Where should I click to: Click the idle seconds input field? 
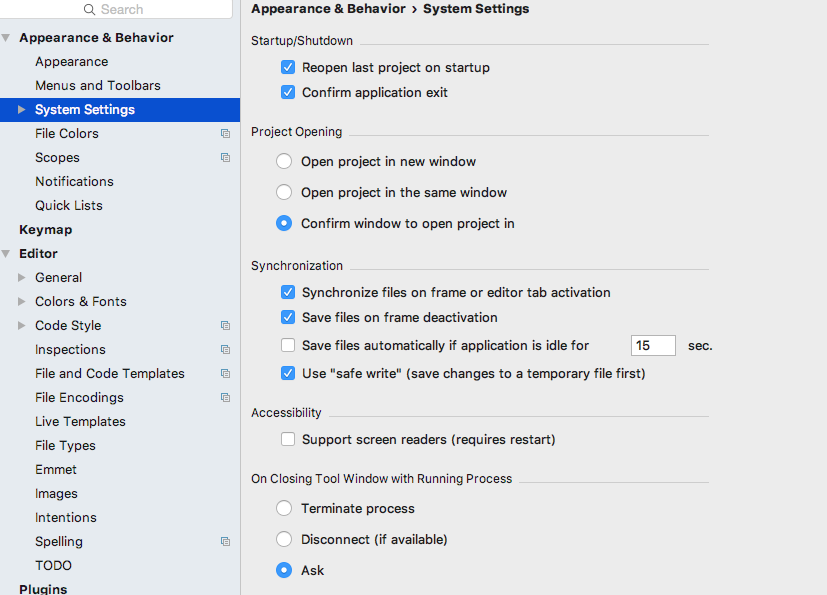pos(653,345)
